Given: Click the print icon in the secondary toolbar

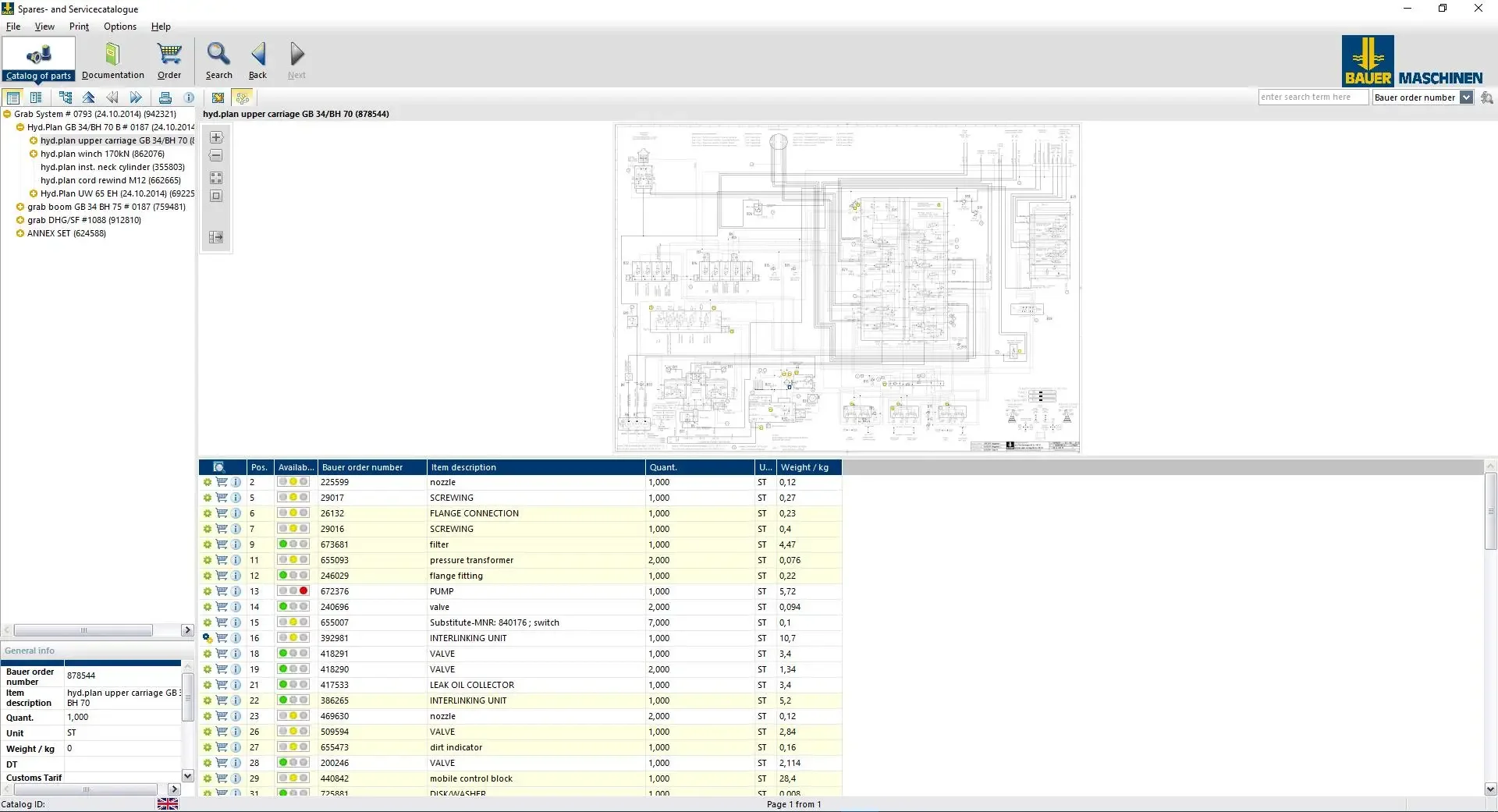Looking at the screenshot, I should coord(165,98).
